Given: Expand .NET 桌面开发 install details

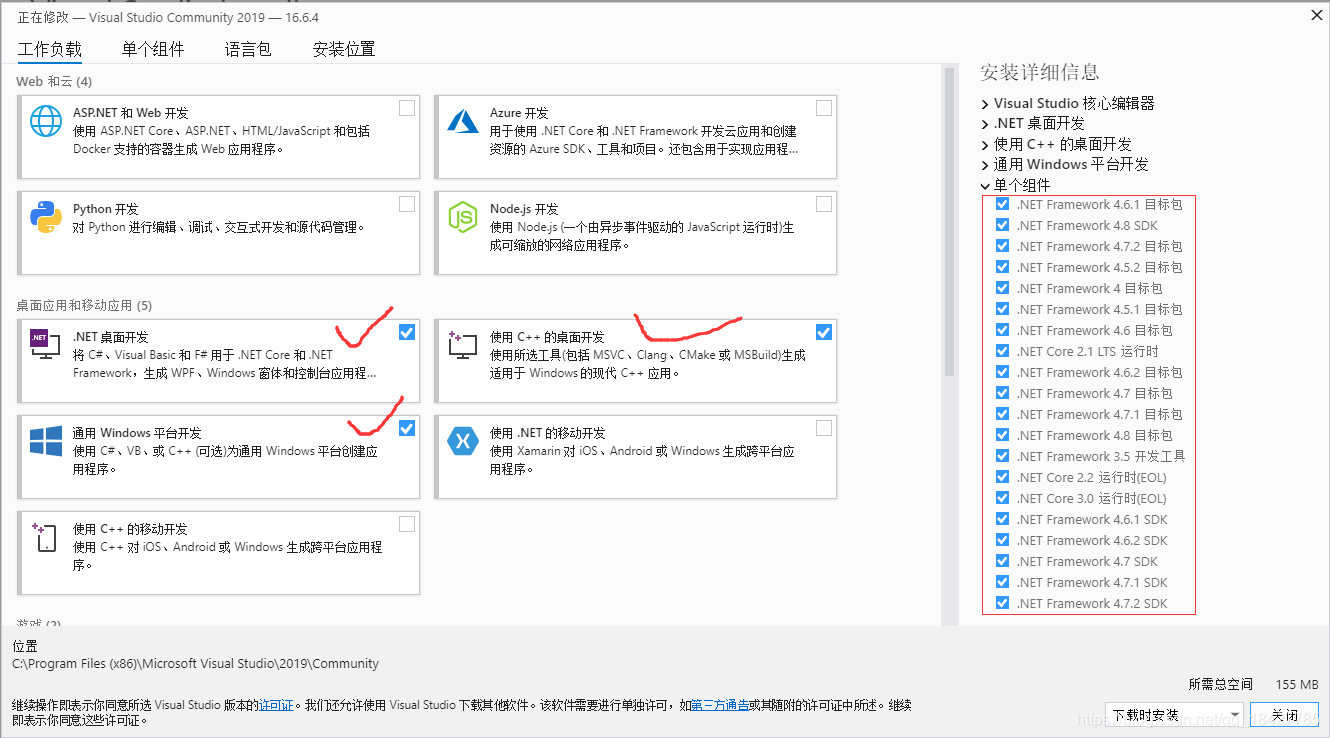Looking at the screenshot, I should pyautogui.click(x=985, y=123).
